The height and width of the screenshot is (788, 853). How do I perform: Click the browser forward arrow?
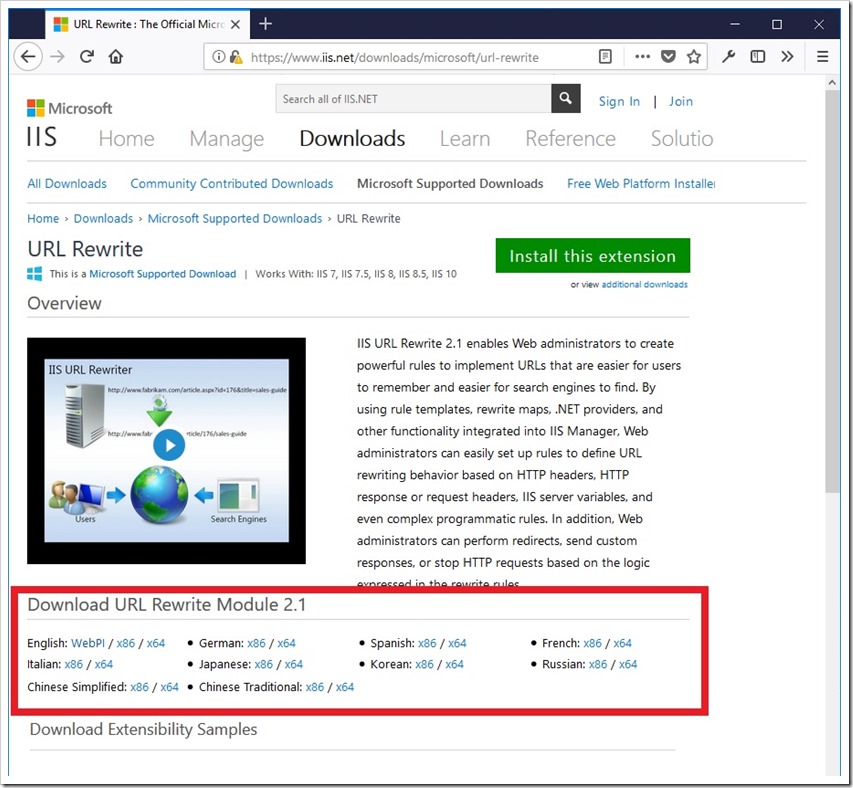58,57
